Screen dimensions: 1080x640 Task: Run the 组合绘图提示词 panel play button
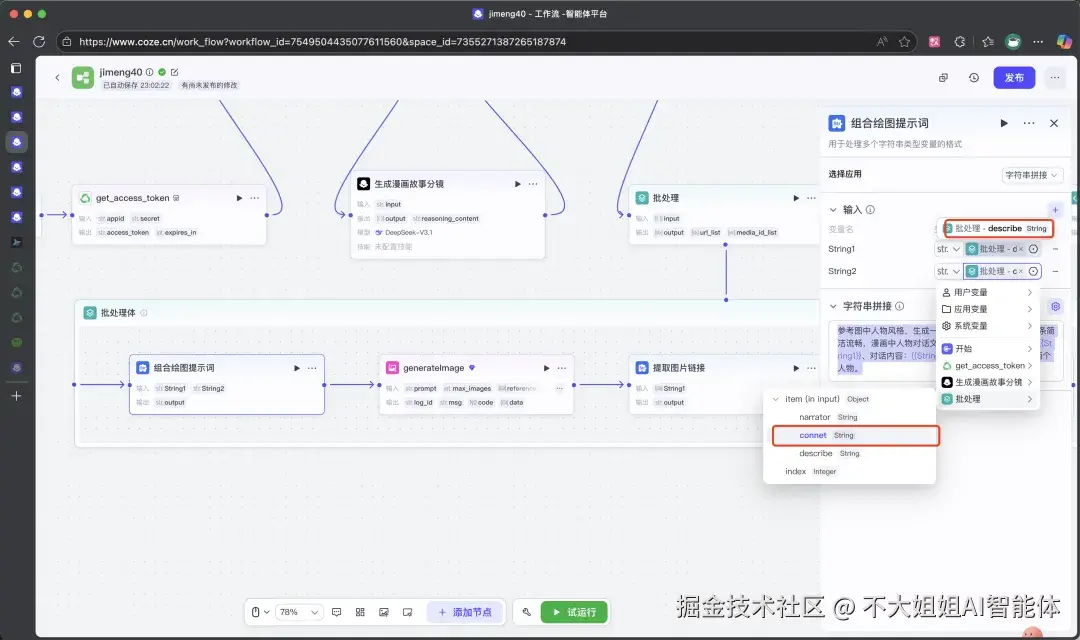click(1004, 123)
